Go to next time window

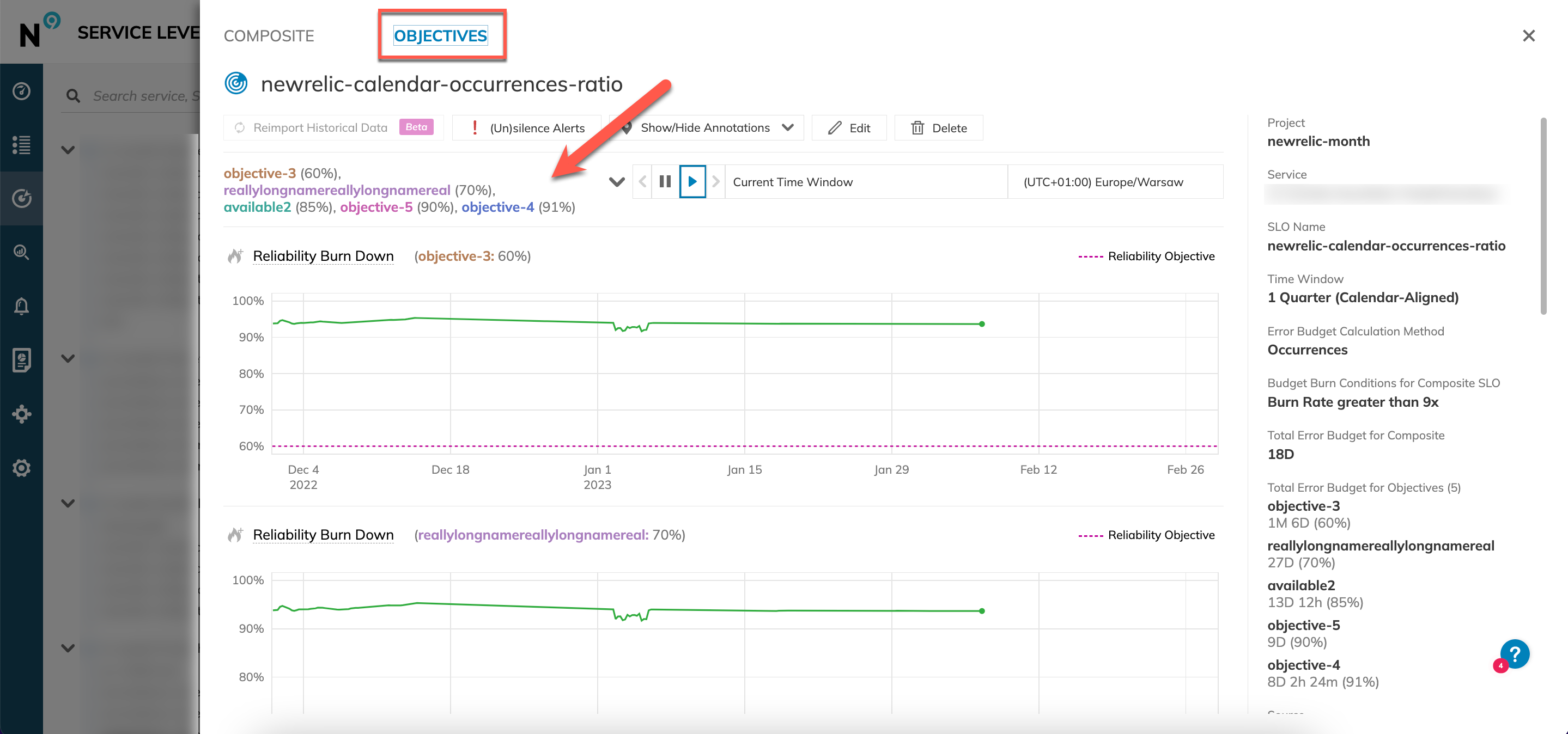pos(715,181)
